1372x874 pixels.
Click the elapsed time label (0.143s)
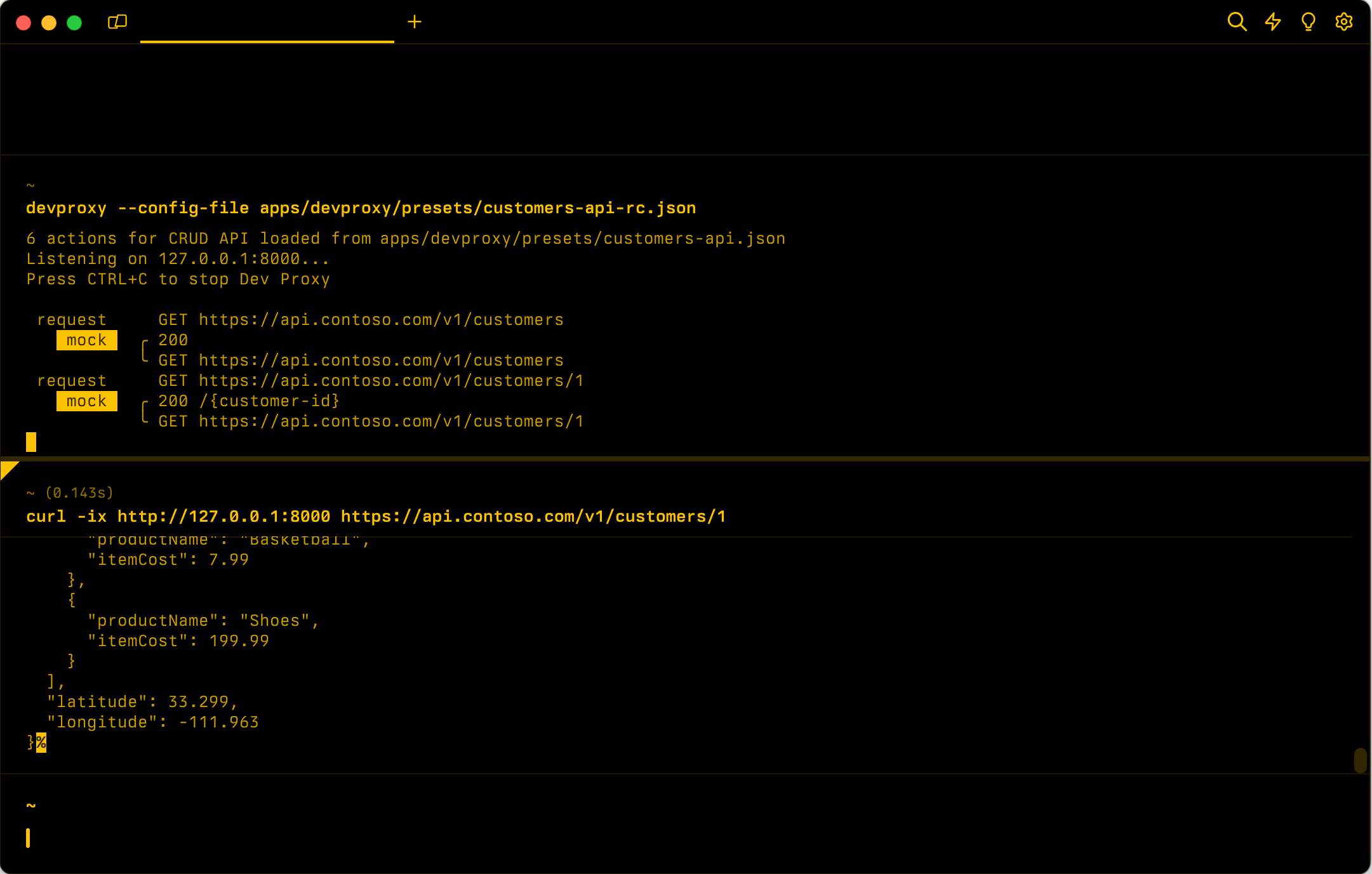point(79,493)
